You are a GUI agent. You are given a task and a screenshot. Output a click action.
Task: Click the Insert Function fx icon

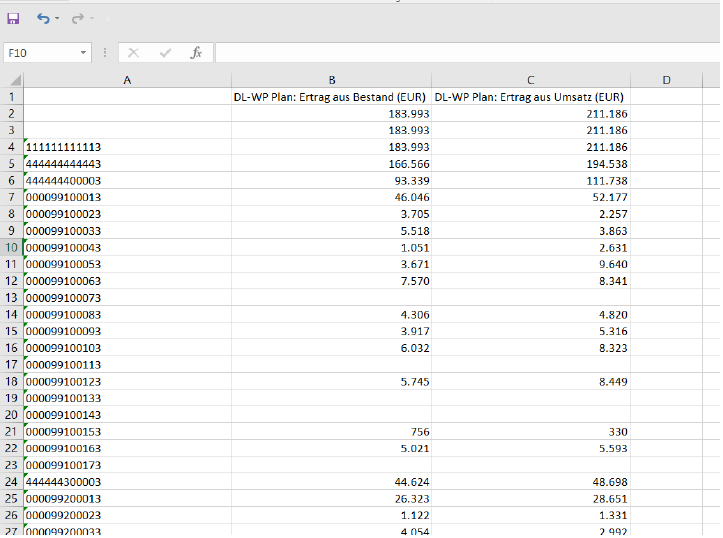coord(196,53)
